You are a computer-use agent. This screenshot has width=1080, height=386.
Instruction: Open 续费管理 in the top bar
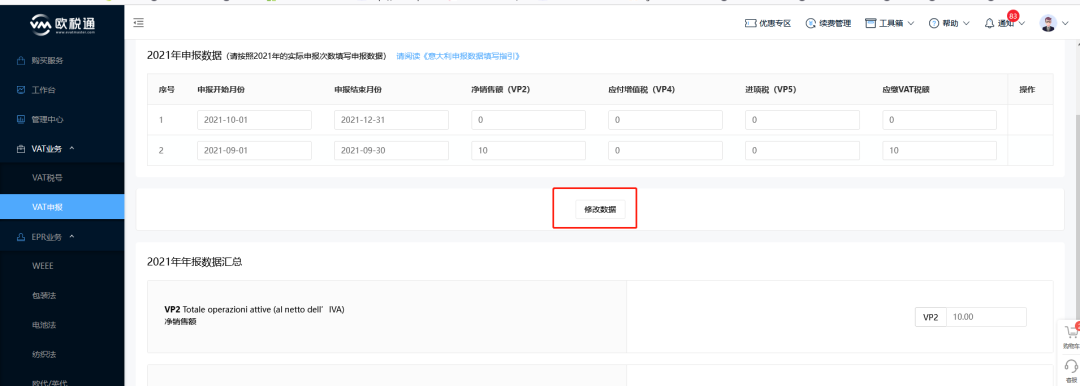click(x=829, y=23)
